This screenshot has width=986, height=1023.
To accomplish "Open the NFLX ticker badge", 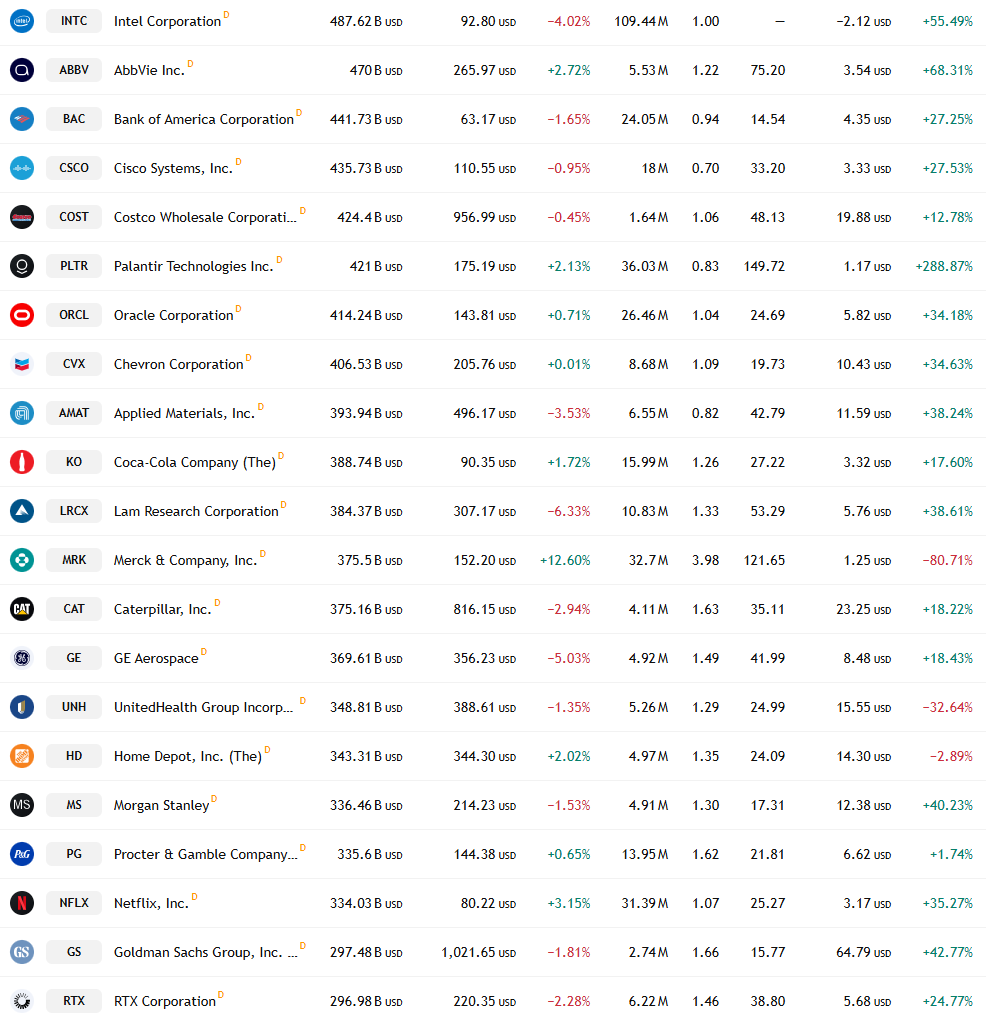I will [x=74, y=903].
